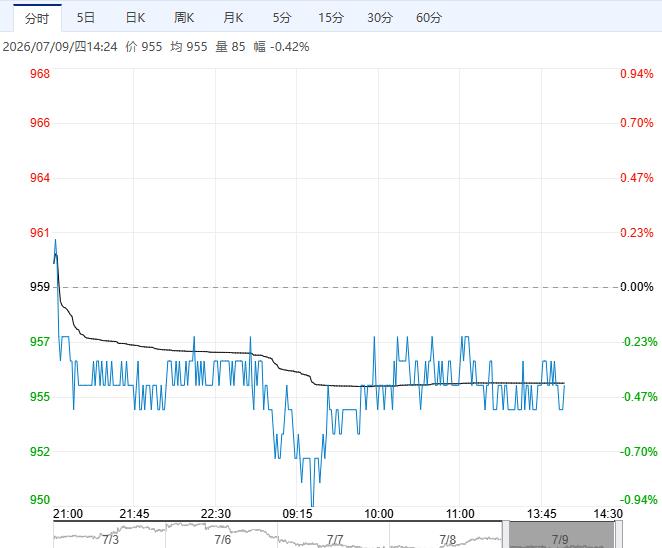The image size is (662, 548).
Task: Select the shaded 7/9 range in navigator
Action: pyautogui.click(x=562, y=535)
